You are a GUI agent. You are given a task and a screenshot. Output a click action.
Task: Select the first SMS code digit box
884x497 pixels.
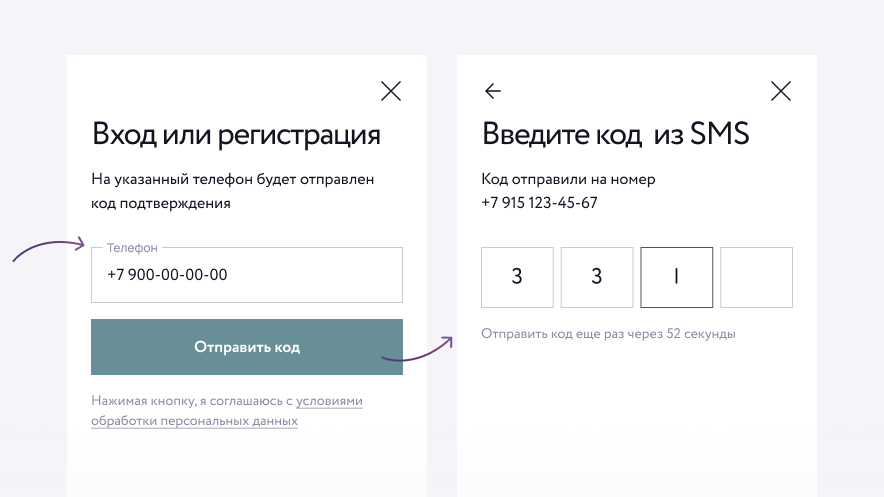click(x=517, y=277)
